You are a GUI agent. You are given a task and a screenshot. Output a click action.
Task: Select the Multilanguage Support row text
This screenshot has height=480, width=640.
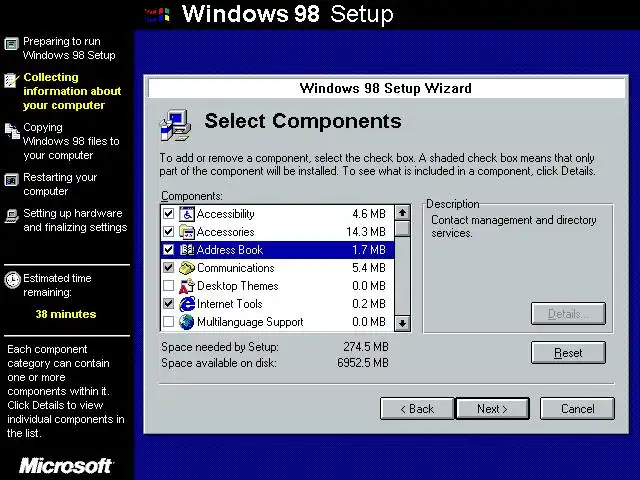click(250, 322)
